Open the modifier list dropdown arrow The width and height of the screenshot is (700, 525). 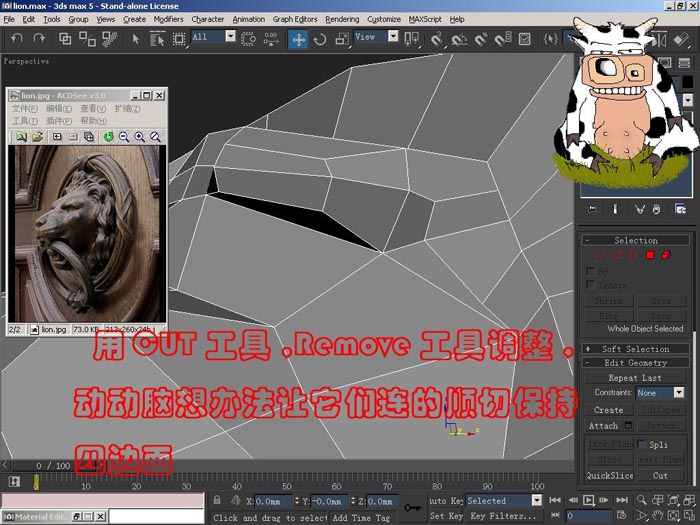pyautogui.click(x=688, y=100)
